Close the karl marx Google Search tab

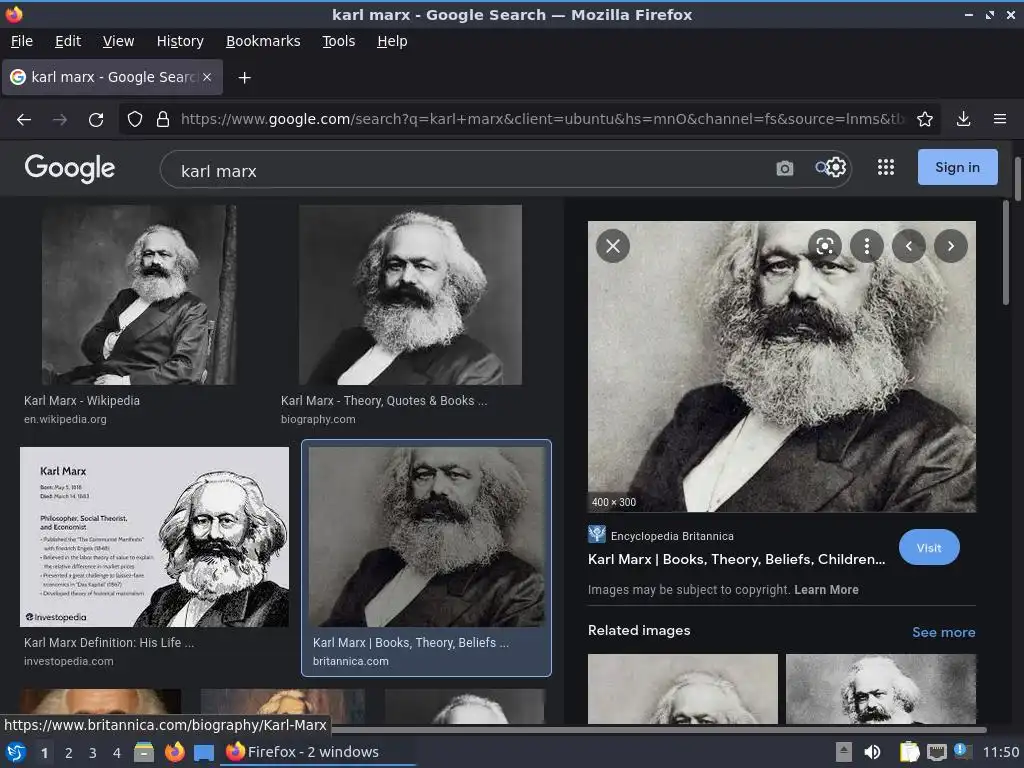pos(207,77)
